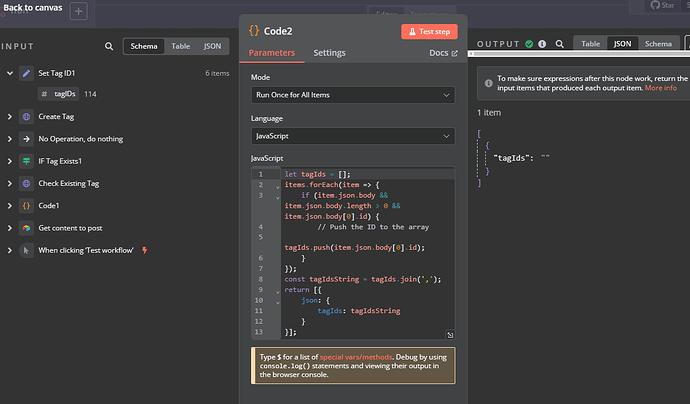Click the Code2 curly braces title icon

pos(254,31)
